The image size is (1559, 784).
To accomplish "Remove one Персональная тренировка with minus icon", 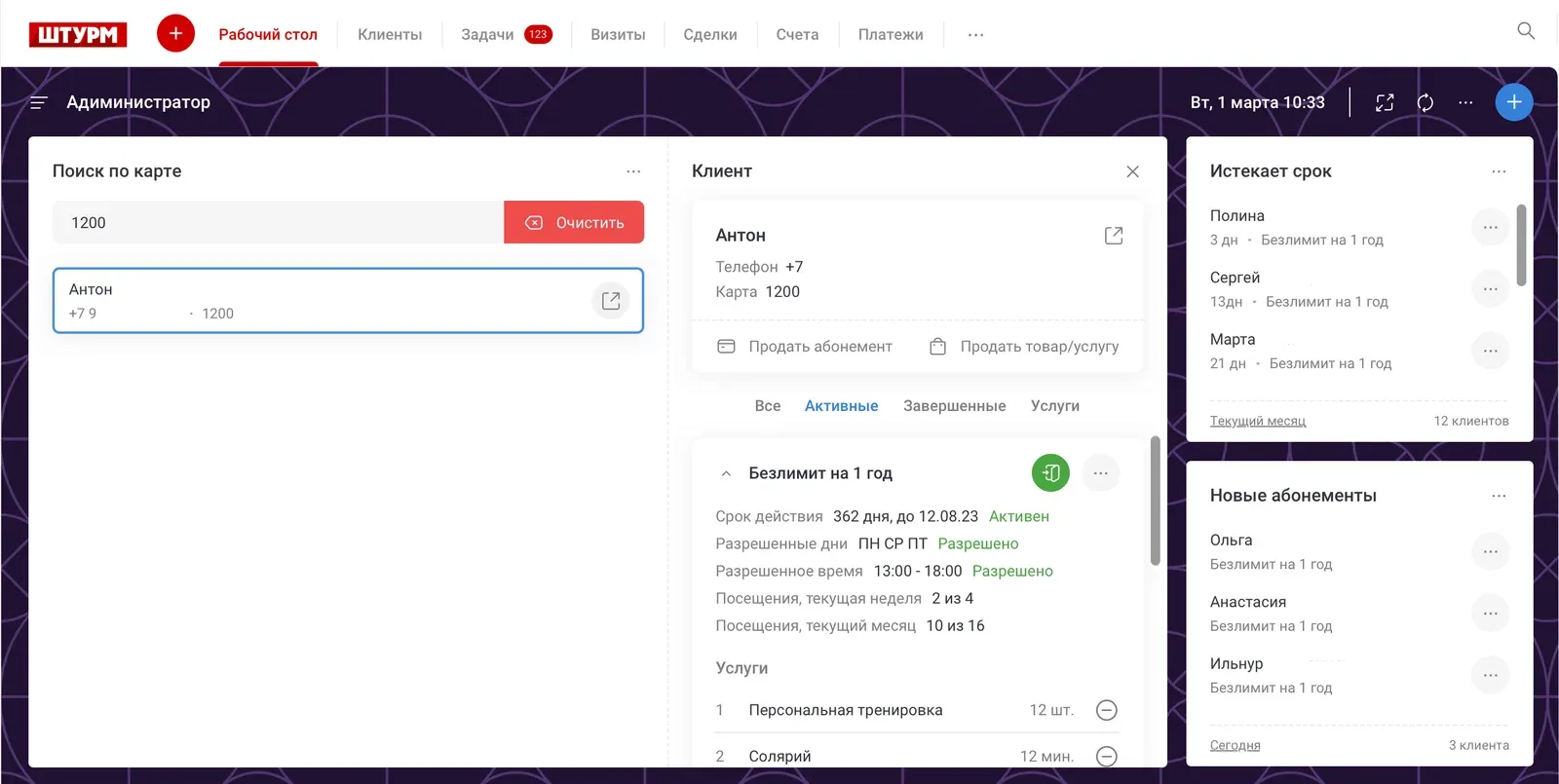I will tap(1106, 710).
